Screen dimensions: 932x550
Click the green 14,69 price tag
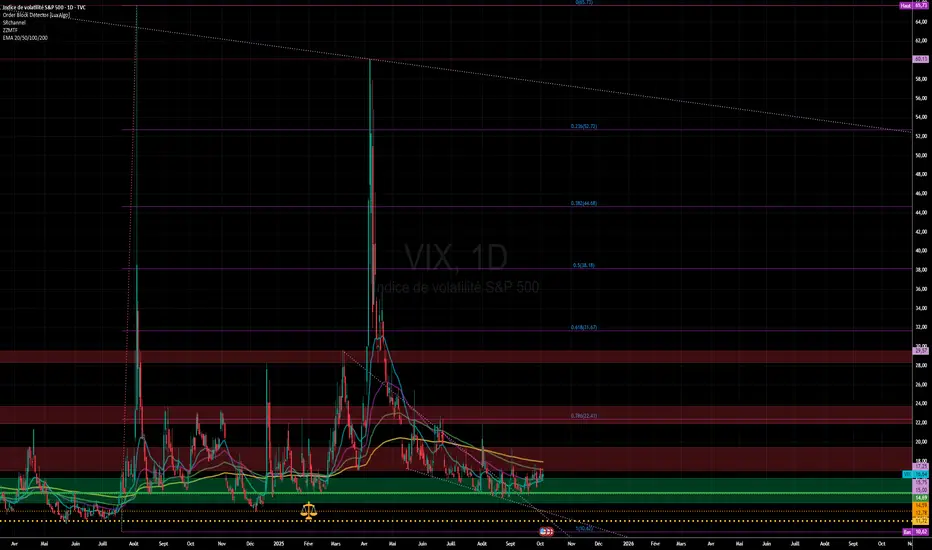tap(921, 498)
